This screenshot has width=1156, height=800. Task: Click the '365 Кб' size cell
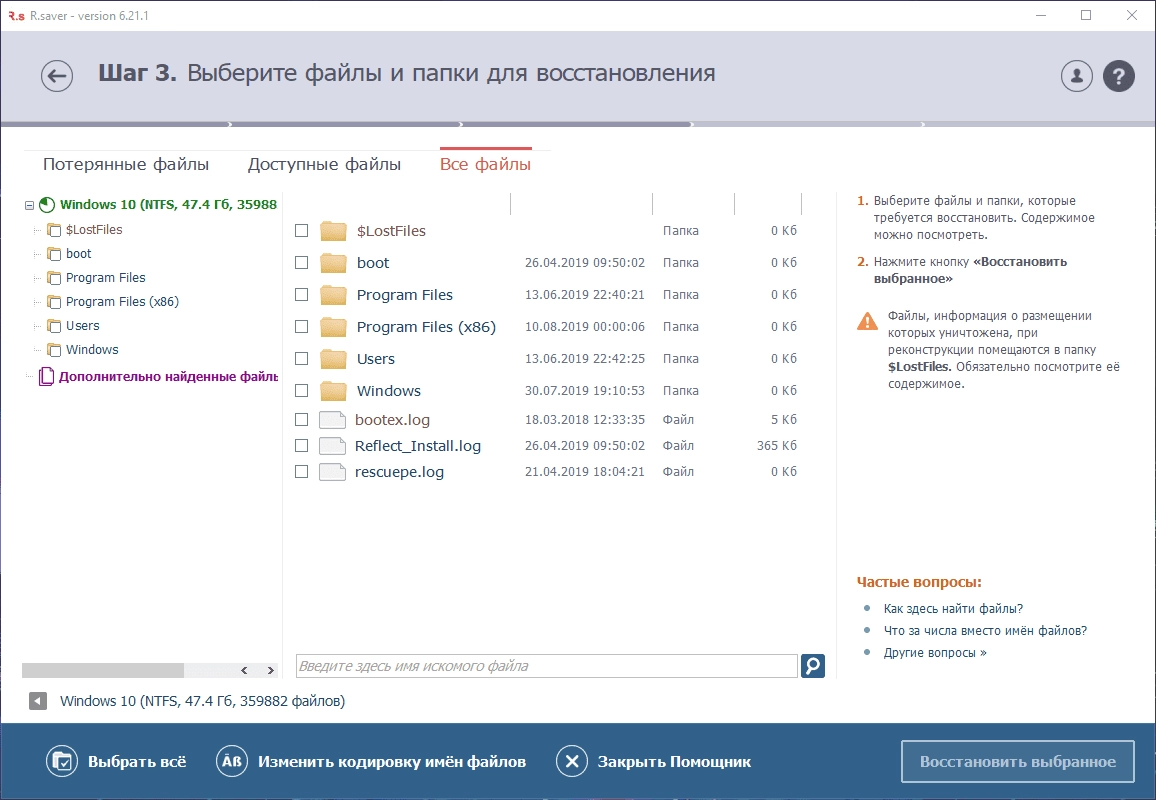point(776,445)
